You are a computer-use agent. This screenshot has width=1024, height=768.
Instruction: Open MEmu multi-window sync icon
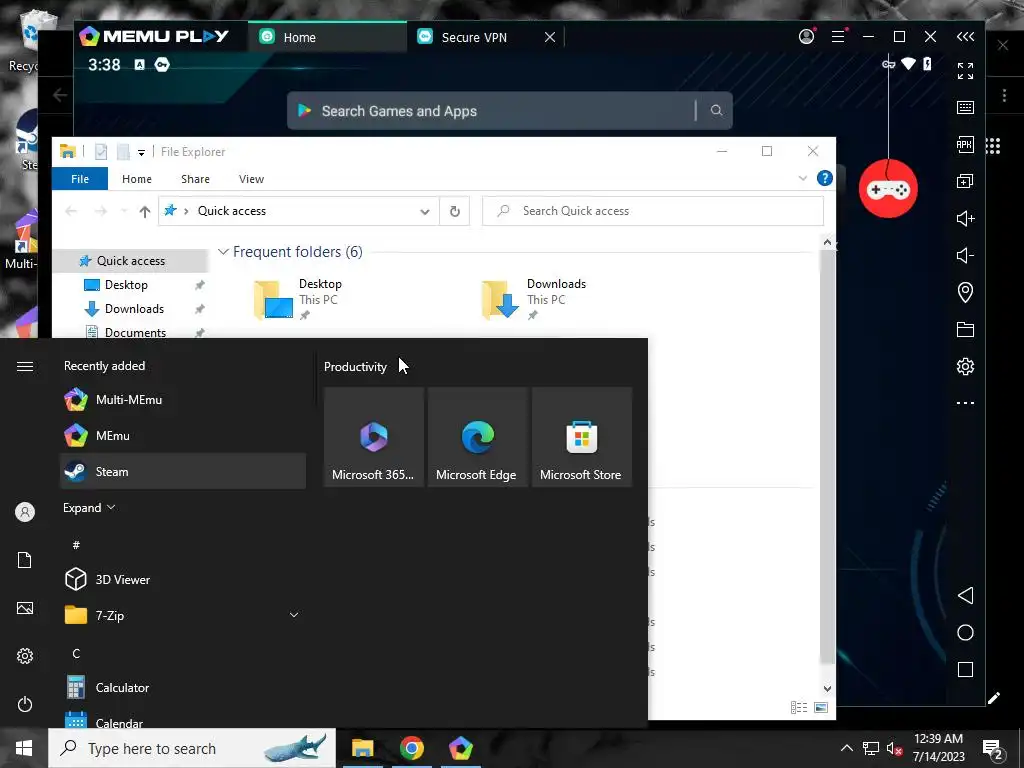click(965, 181)
